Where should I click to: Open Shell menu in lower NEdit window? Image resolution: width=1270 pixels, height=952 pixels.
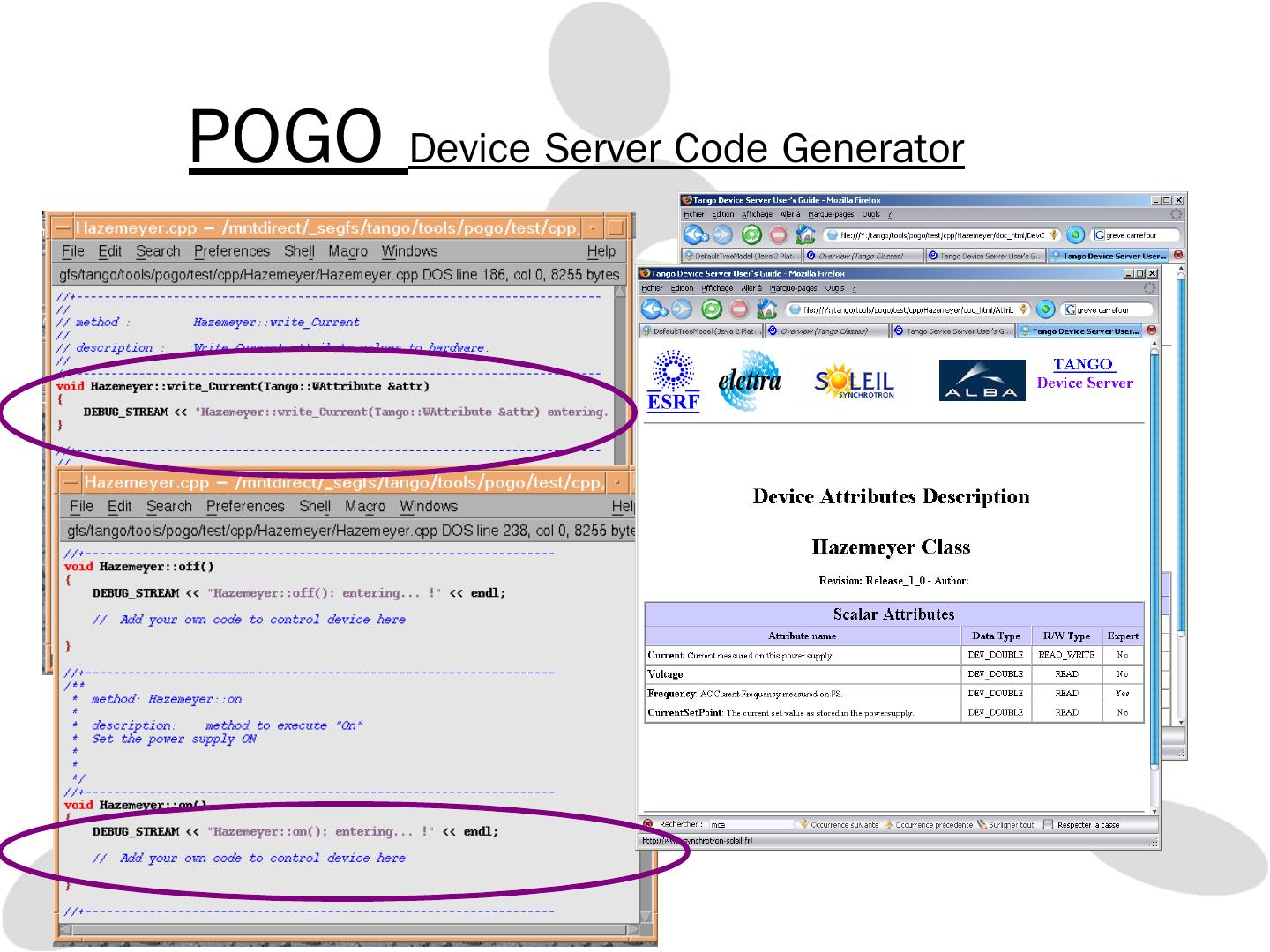315,506
